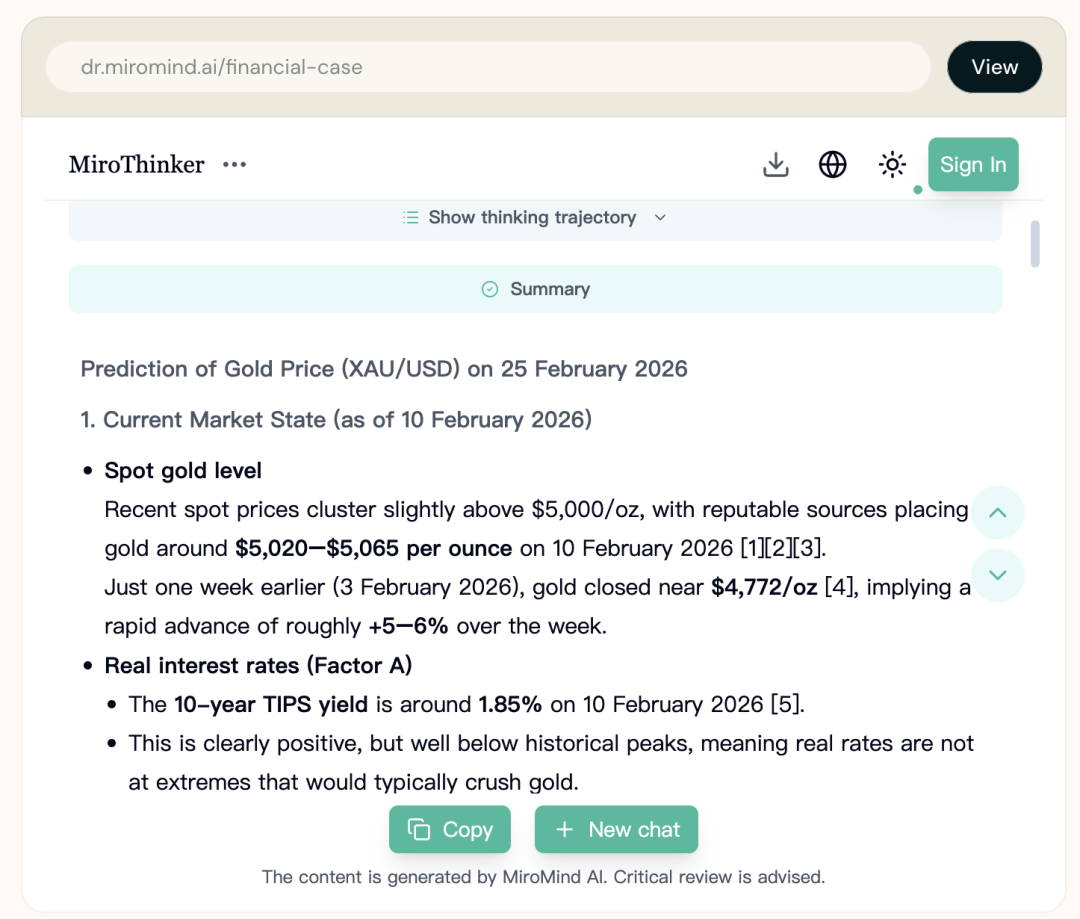Click the URL address field
The width and height of the screenshot is (1080, 919).
(x=488, y=68)
